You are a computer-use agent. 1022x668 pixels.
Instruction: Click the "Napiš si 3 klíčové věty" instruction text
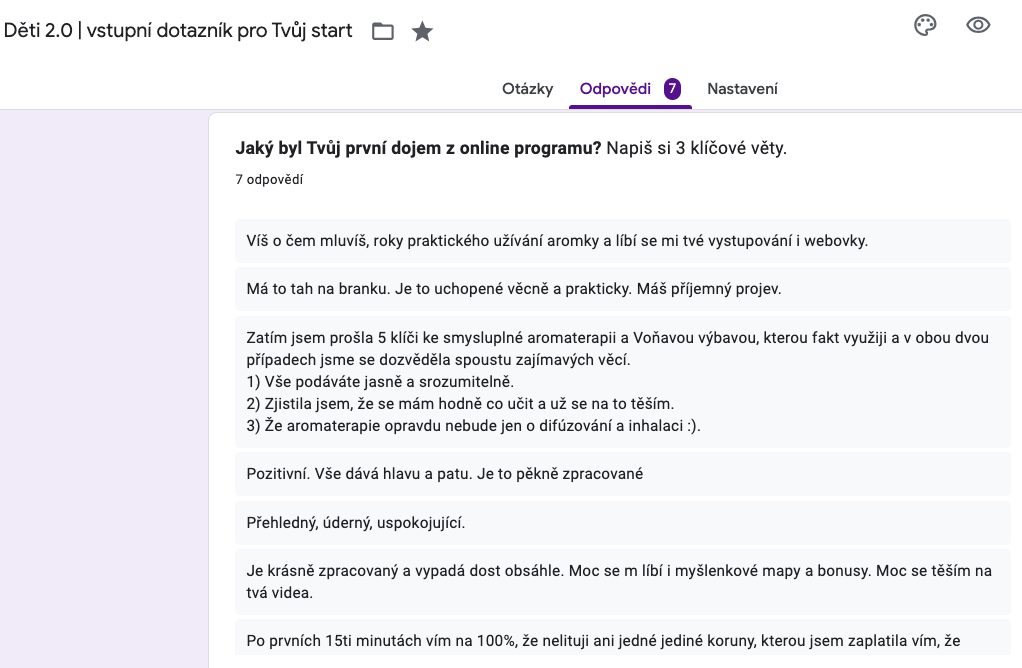(697, 149)
